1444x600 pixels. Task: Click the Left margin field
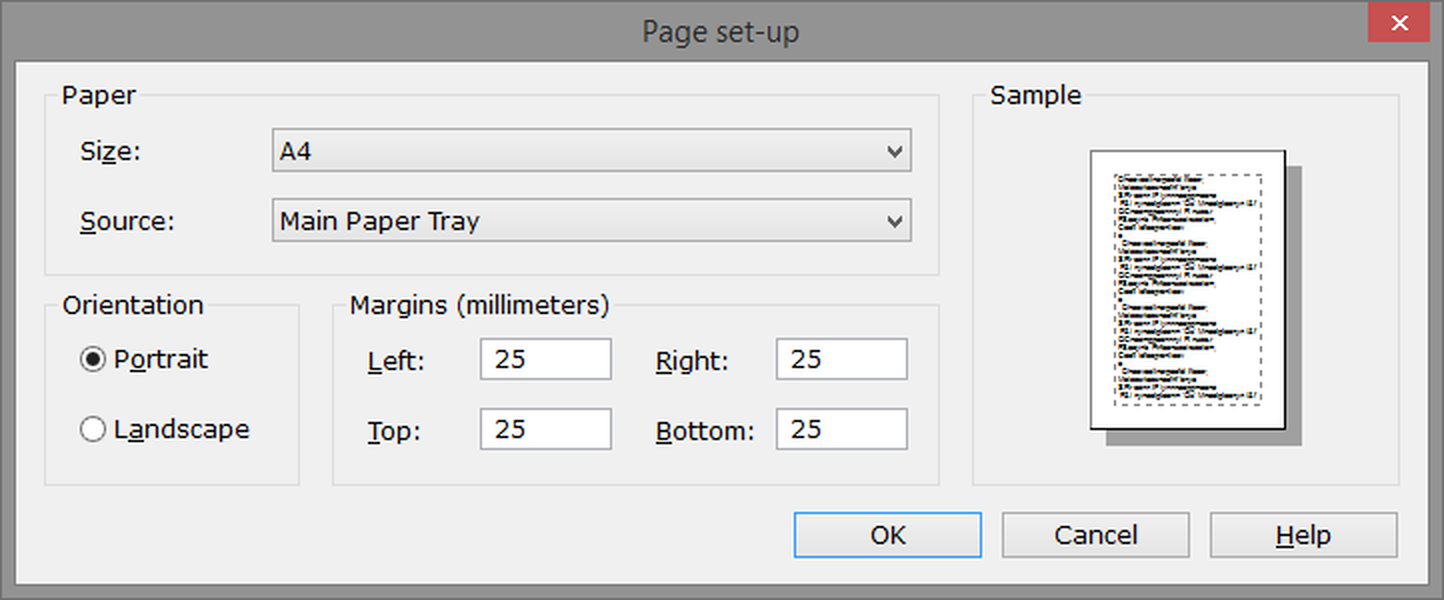[x=545, y=359]
